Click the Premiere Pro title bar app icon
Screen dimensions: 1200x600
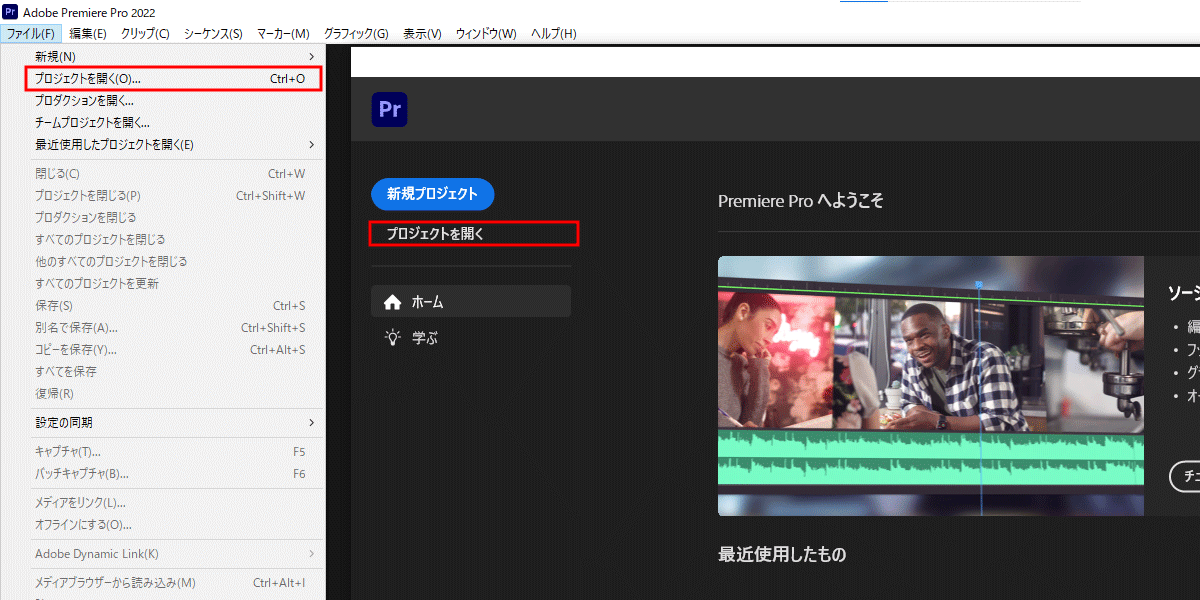pos(9,11)
